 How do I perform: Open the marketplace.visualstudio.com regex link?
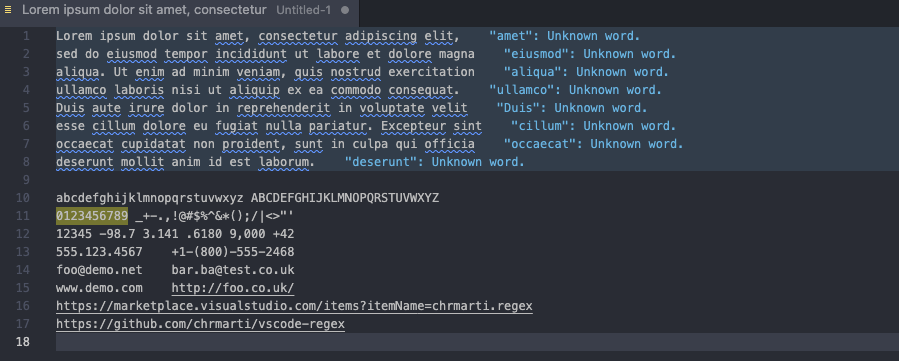click(294, 306)
